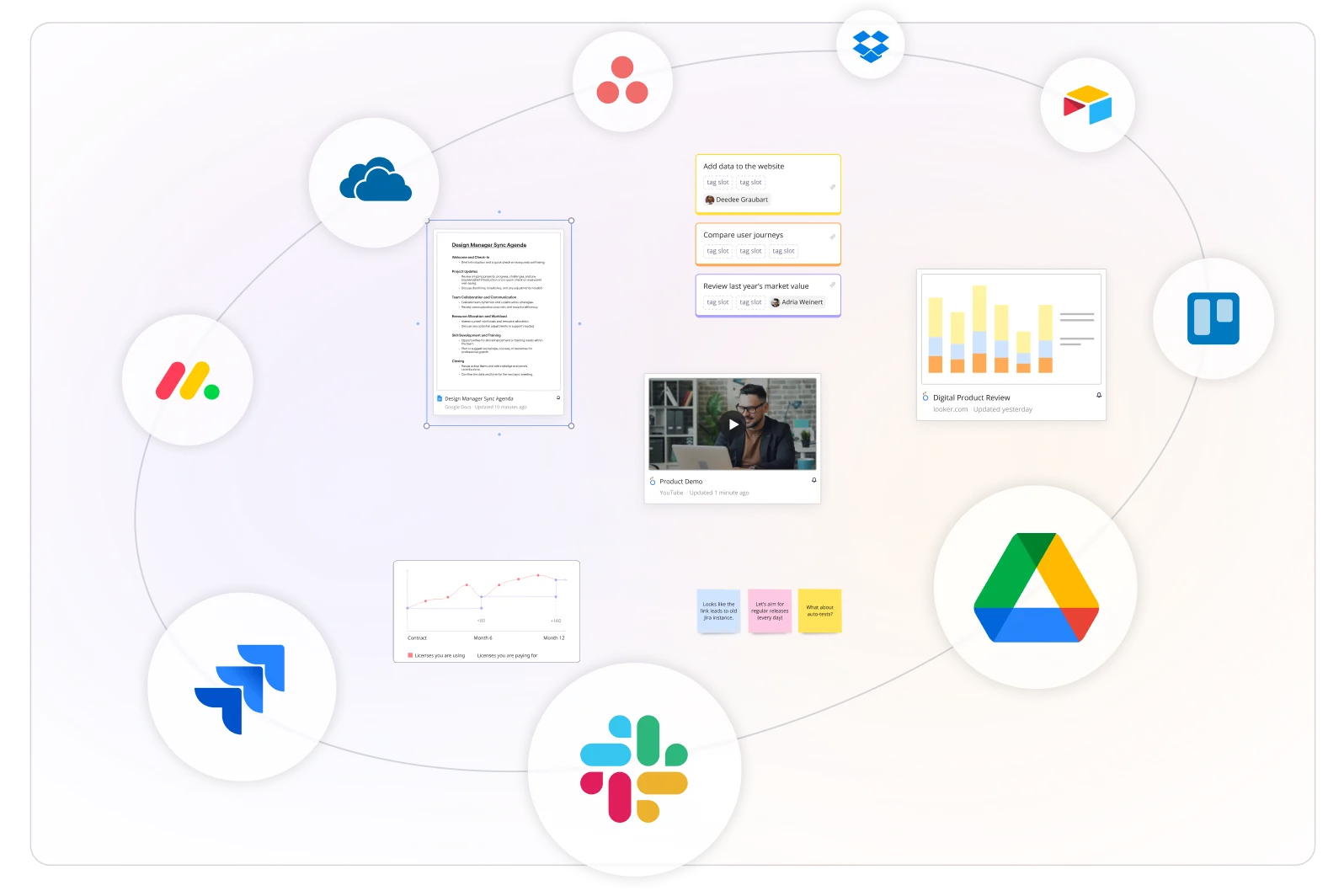The image size is (1344, 896).
Task: Open the Trello integration icon
Action: click(1213, 318)
